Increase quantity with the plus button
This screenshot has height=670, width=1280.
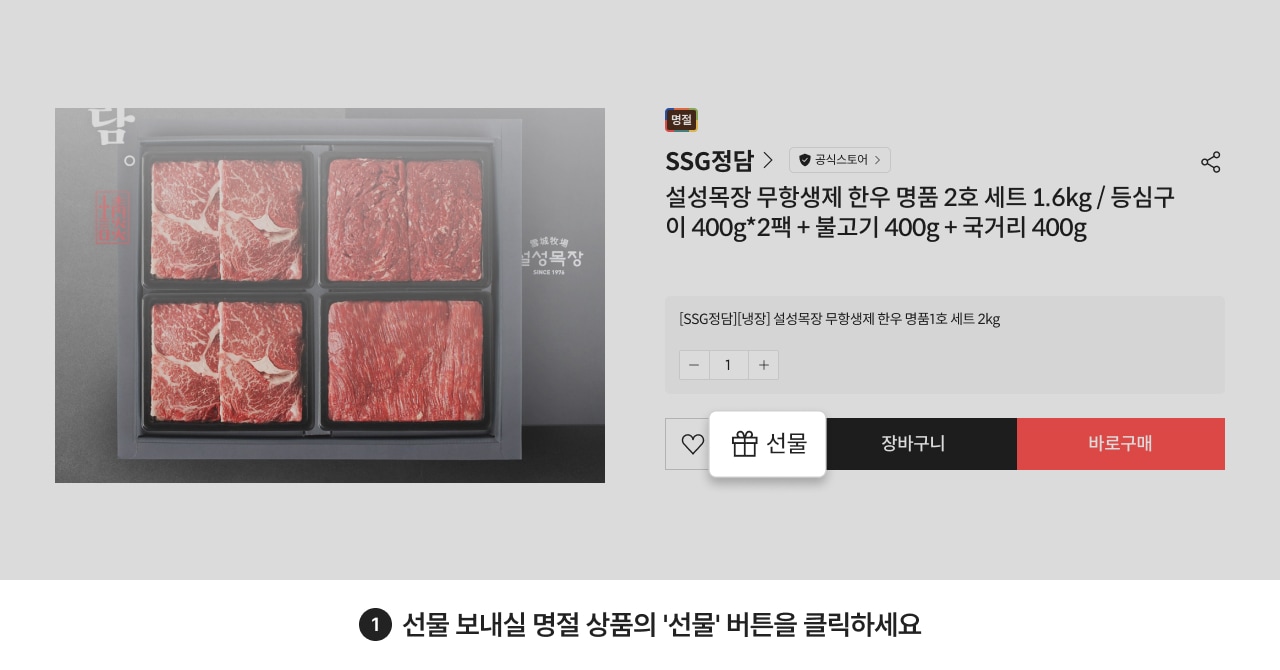pyautogui.click(x=764, y=365)
